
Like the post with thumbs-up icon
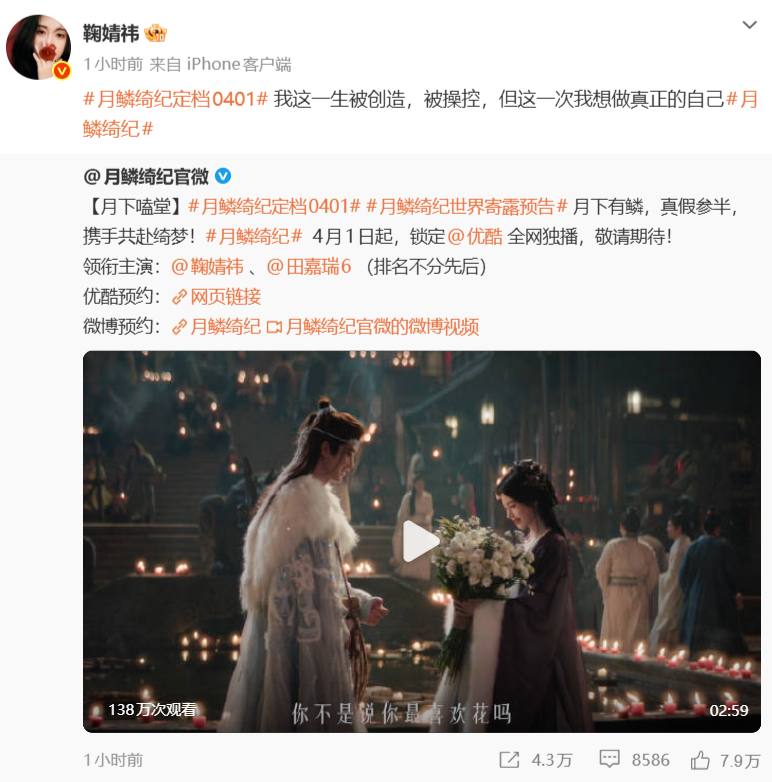coord(700,760)
